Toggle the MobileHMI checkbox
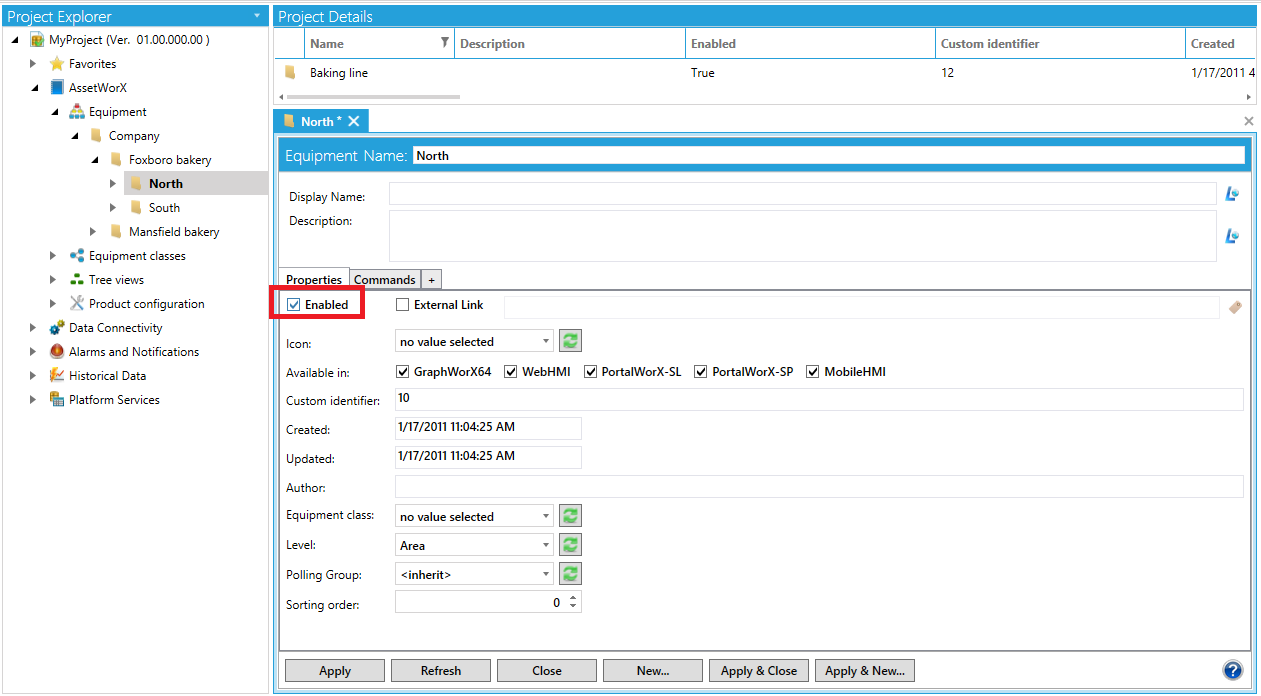 click(x=813, y=372)
